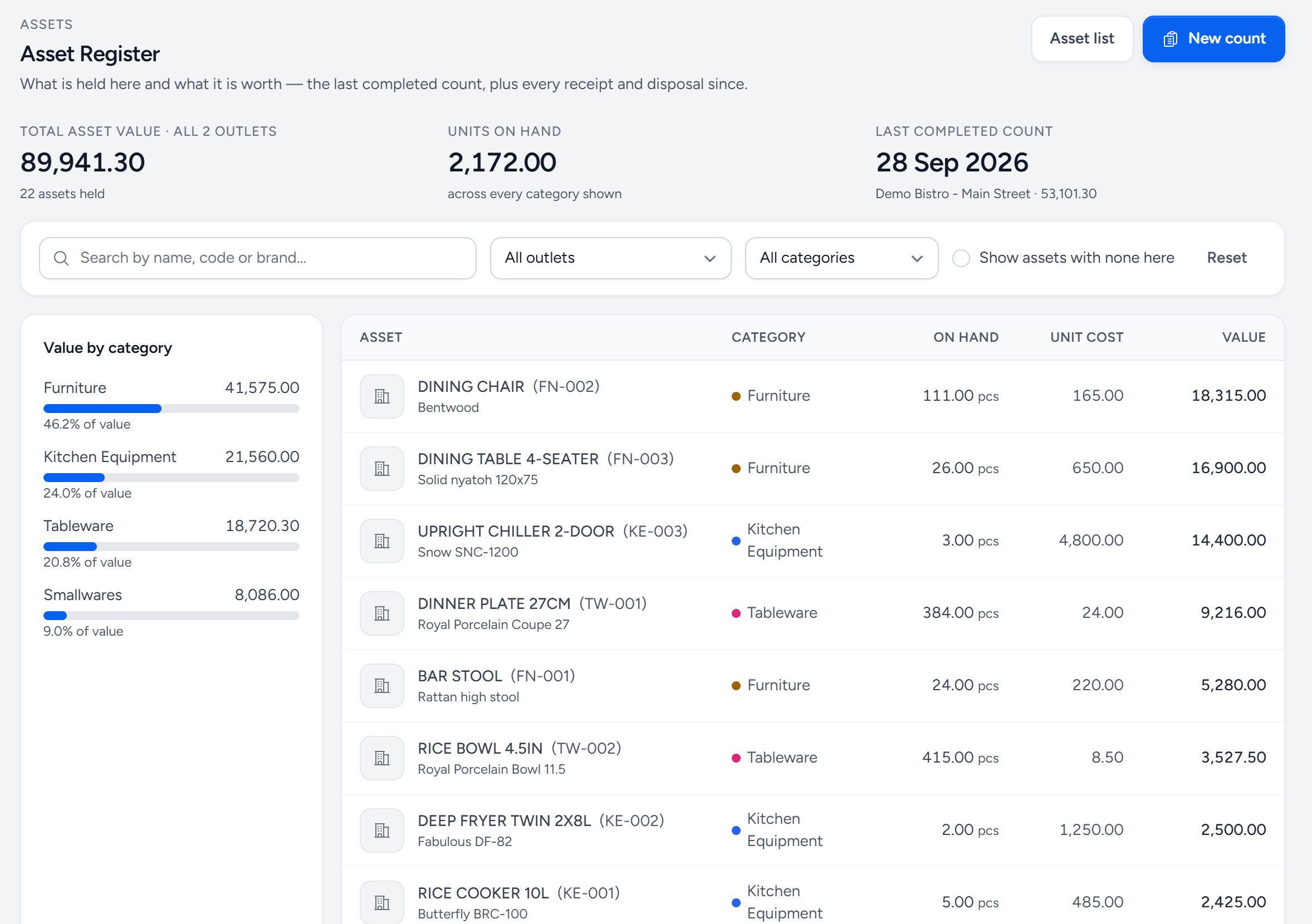The height and width of the screenshot is (924, 1312).
Task: Focus the search by name field
Action: click(258, 258)
